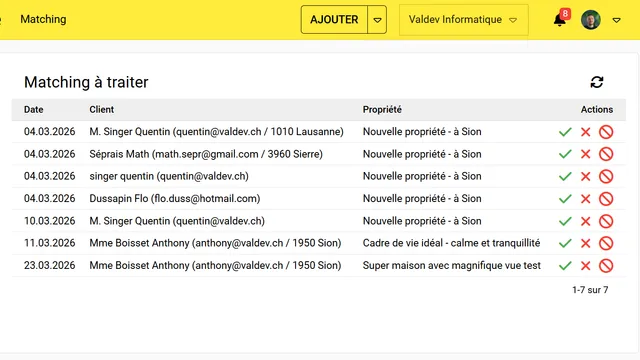Select the Matching page title
The height and width of the screenshot is (360, 640).
(x=43, y=19)
